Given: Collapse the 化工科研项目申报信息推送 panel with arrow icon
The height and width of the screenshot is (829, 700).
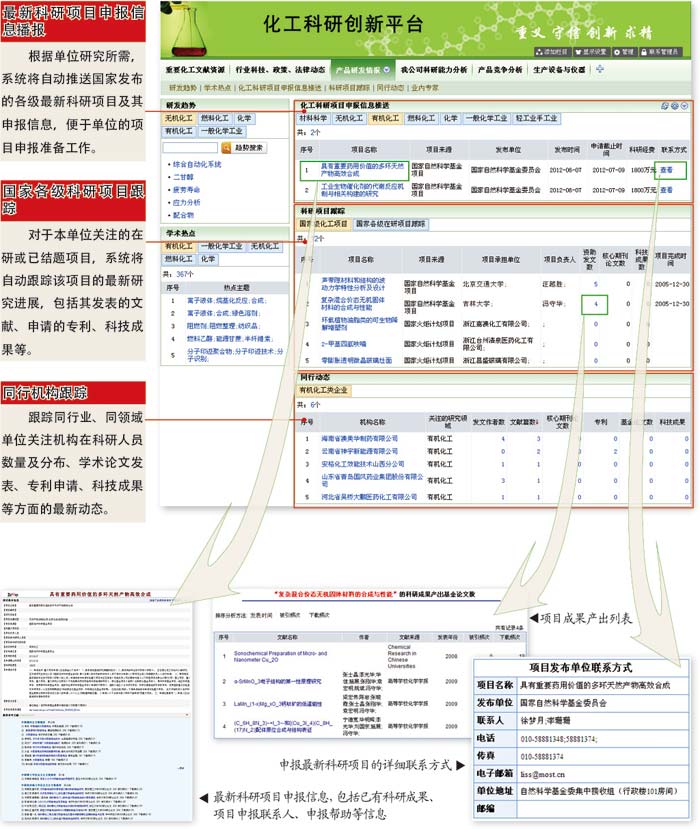Looking at the screenshot, I should point(684,106).
